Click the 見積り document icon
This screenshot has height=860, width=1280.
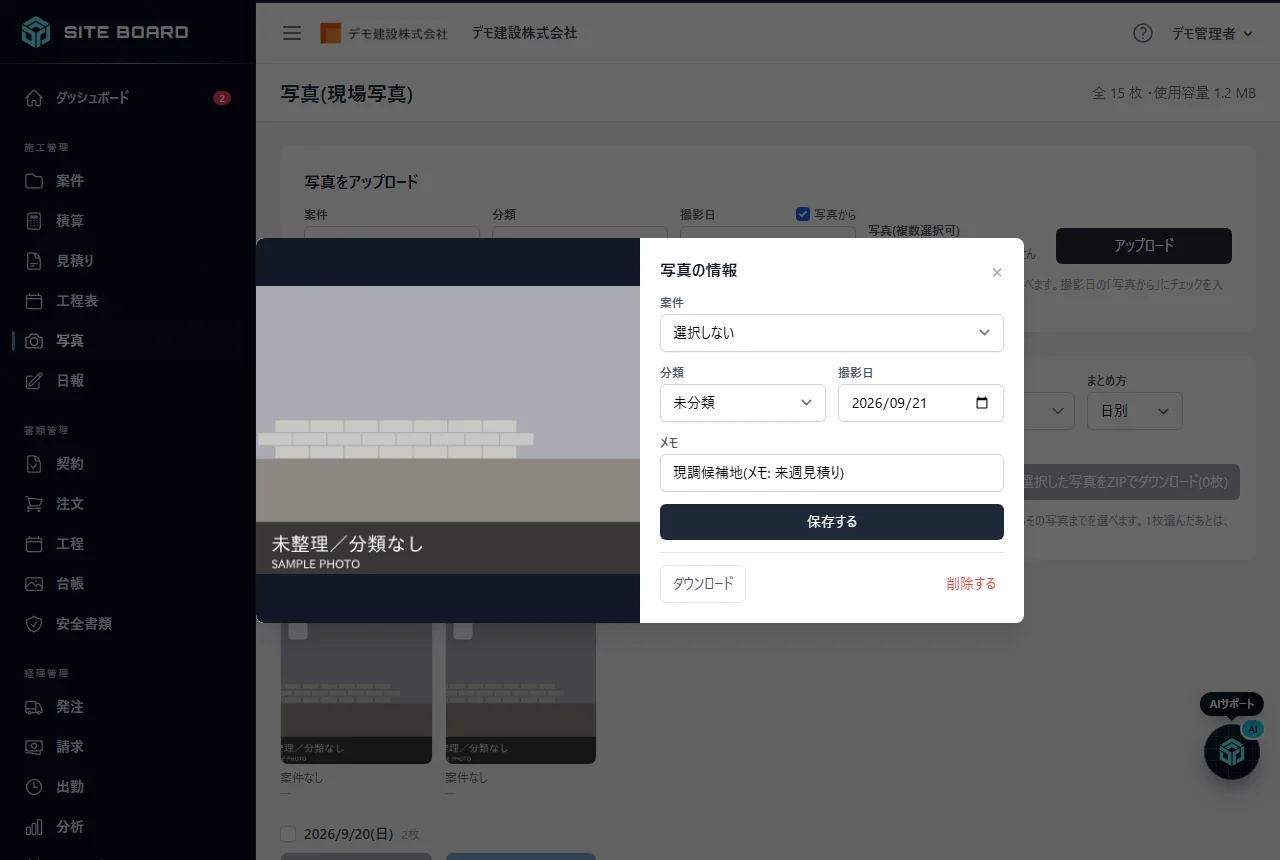click(34, 261)
